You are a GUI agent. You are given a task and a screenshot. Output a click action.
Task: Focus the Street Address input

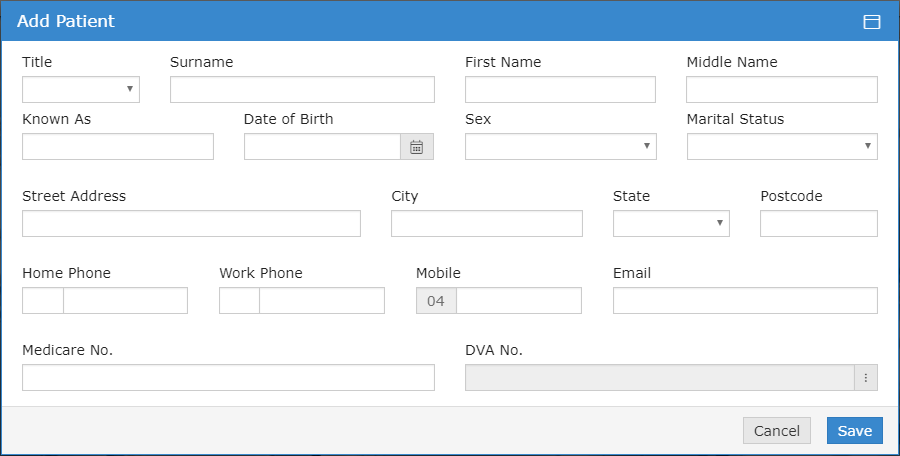pyautogui.click(x=191, y=224)
